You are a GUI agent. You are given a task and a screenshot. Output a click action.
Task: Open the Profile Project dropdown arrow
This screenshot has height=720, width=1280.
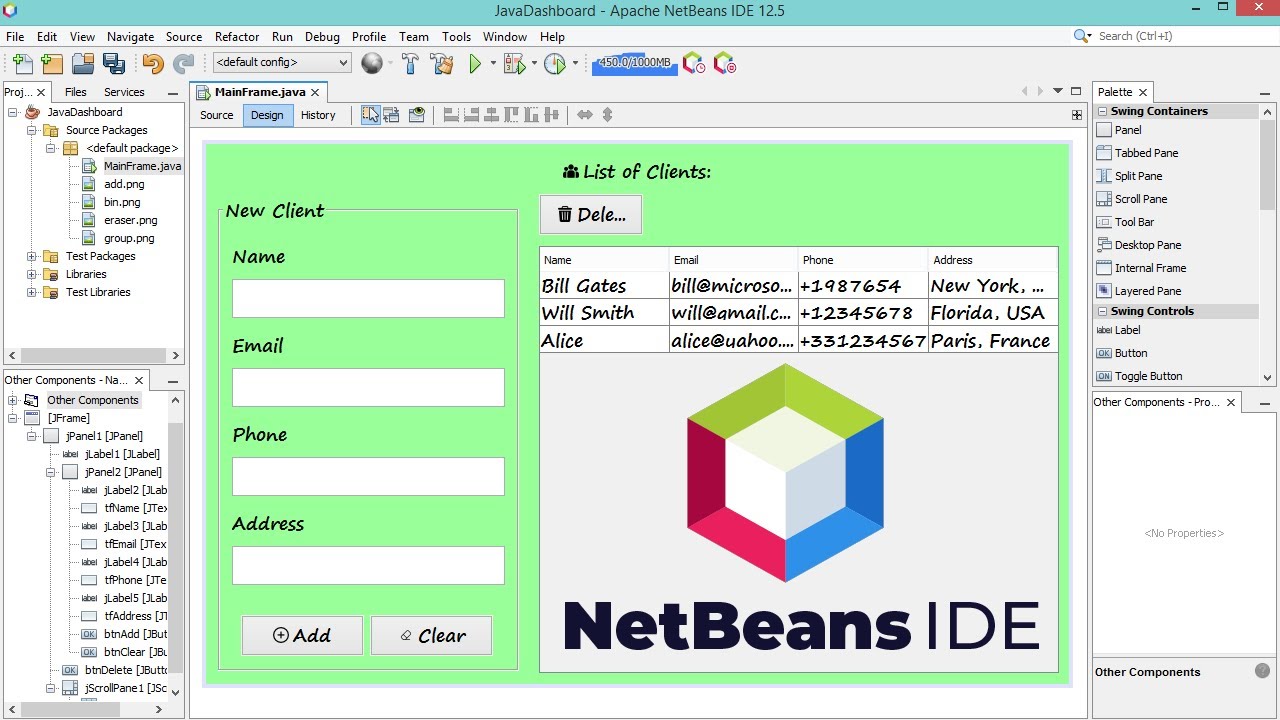click(575, 63)
